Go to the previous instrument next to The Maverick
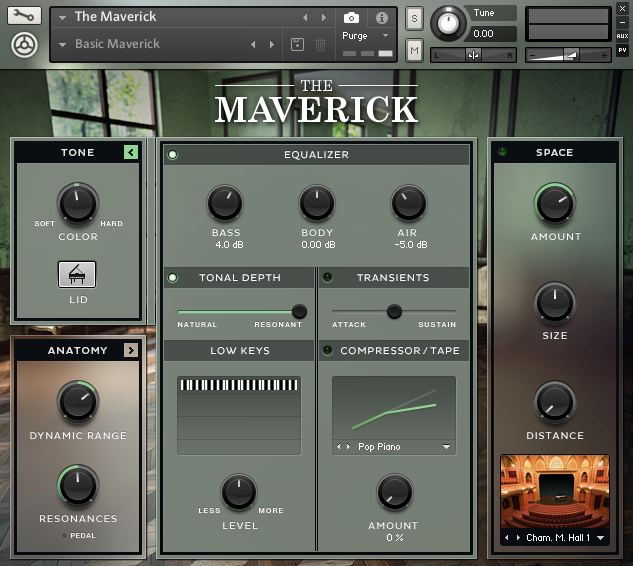Image resolution: width=633 pixels, height=566 pixels. (305, 17)
